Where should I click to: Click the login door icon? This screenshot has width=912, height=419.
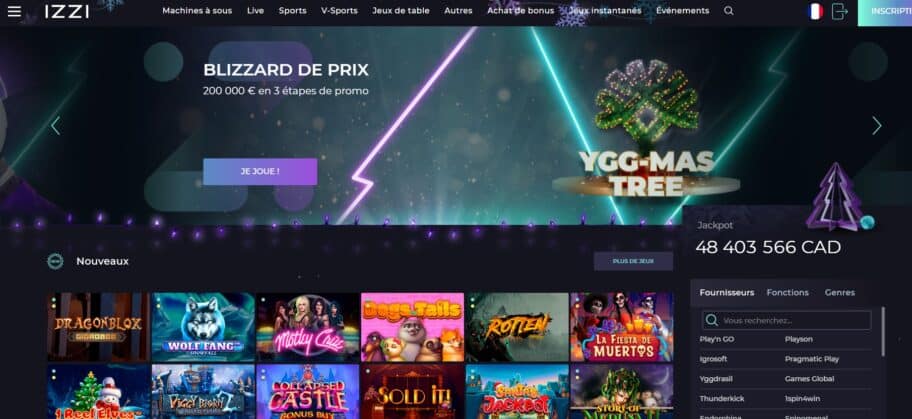click(x=839, y=12)
